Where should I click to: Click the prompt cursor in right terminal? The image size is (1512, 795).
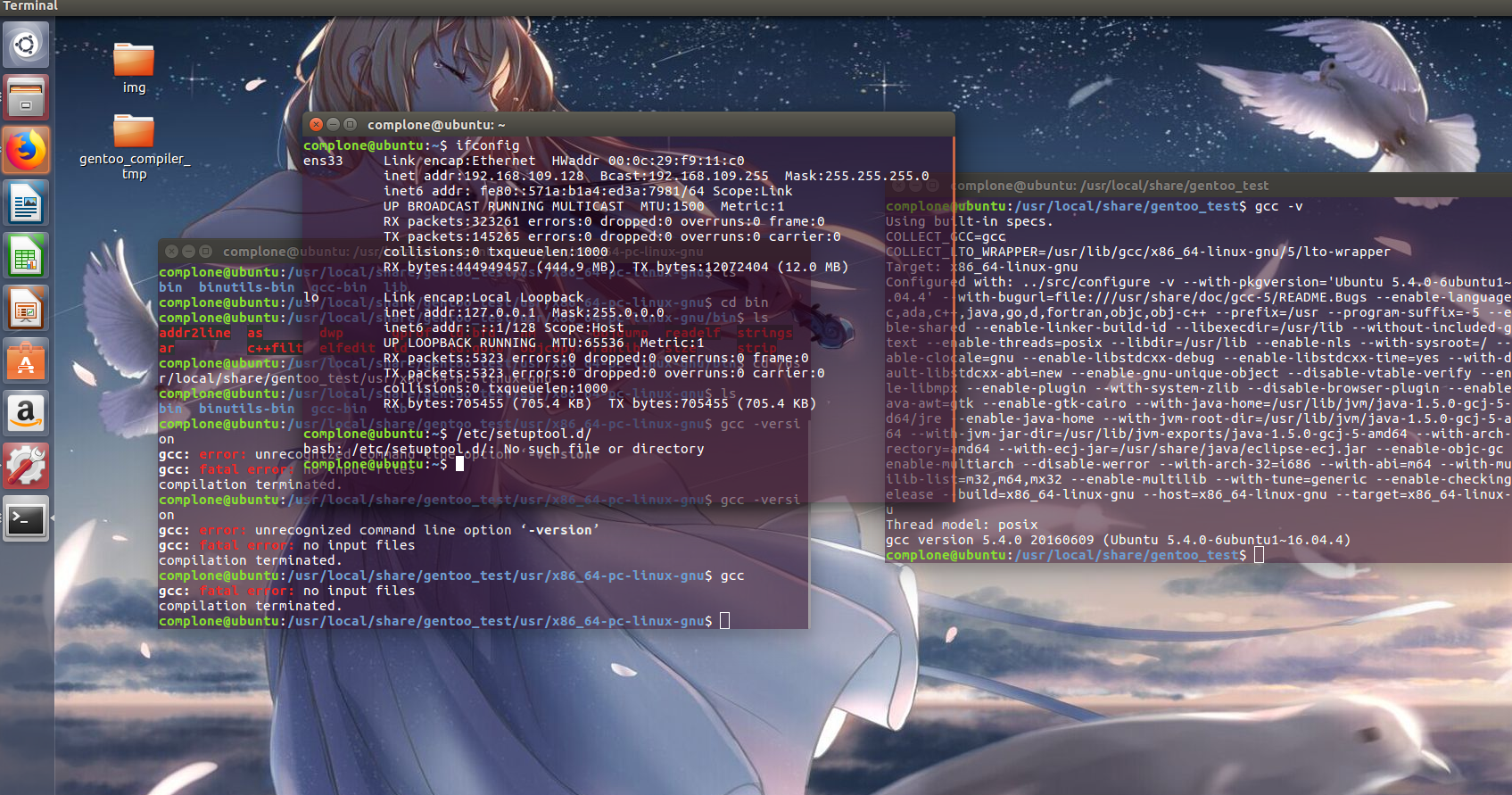pos(1259,555)
